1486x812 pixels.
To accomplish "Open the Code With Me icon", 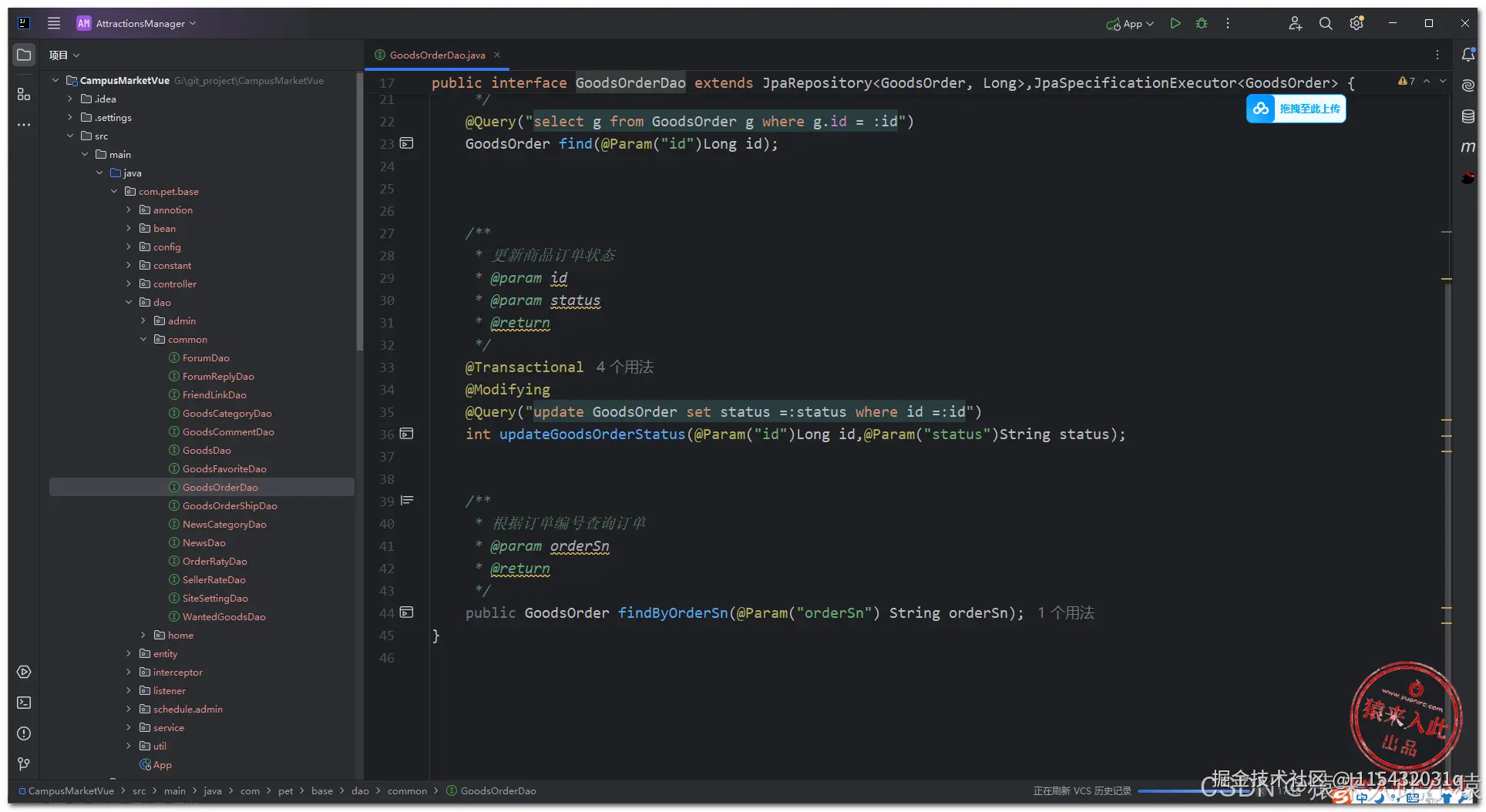I will 1295,23.
